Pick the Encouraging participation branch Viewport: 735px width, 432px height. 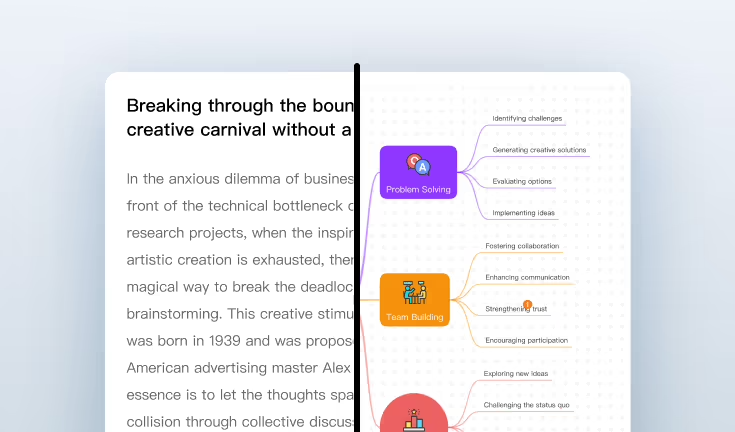coord(526,340)
